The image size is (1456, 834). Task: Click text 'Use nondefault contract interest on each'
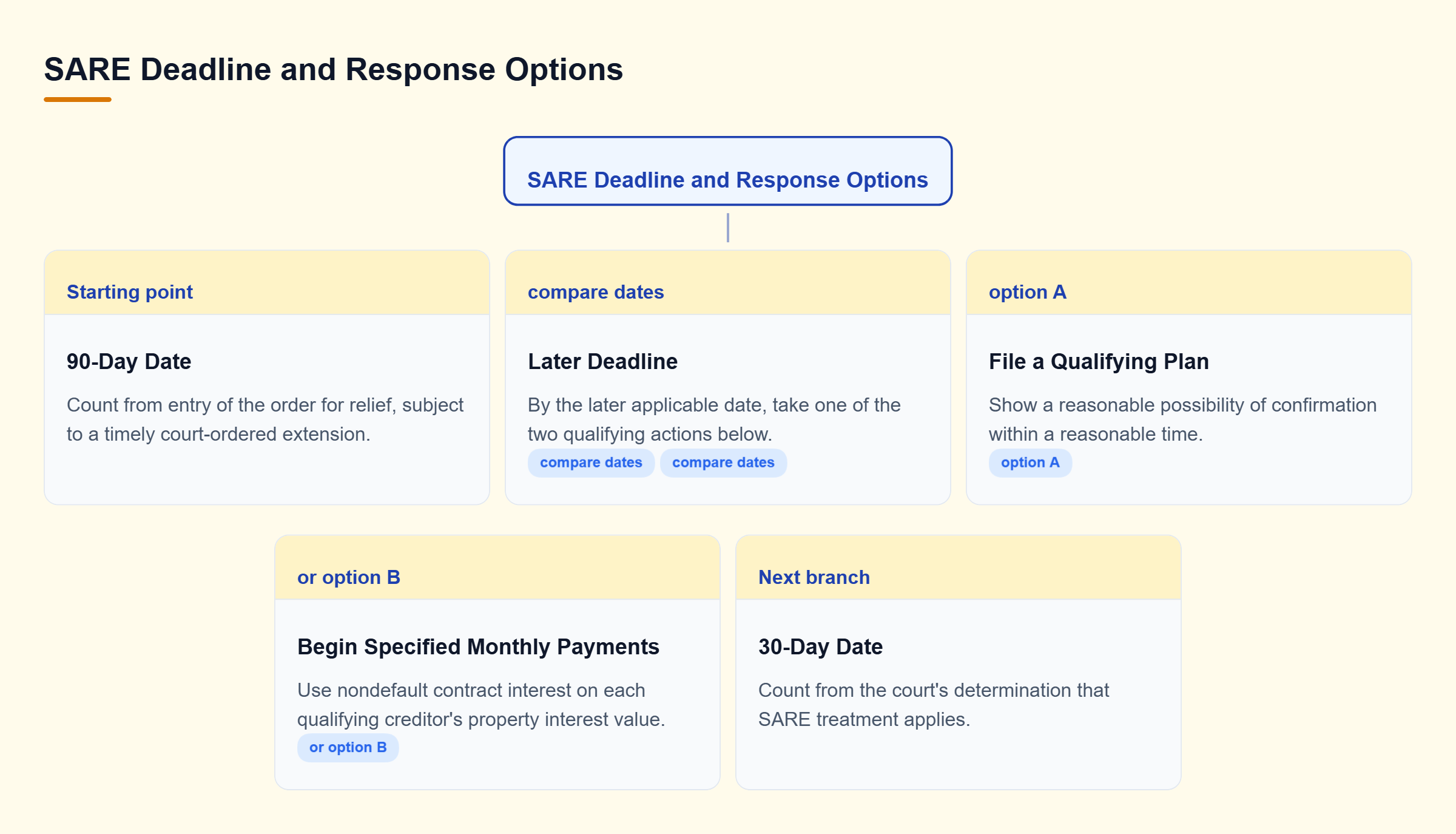[471, 690]
